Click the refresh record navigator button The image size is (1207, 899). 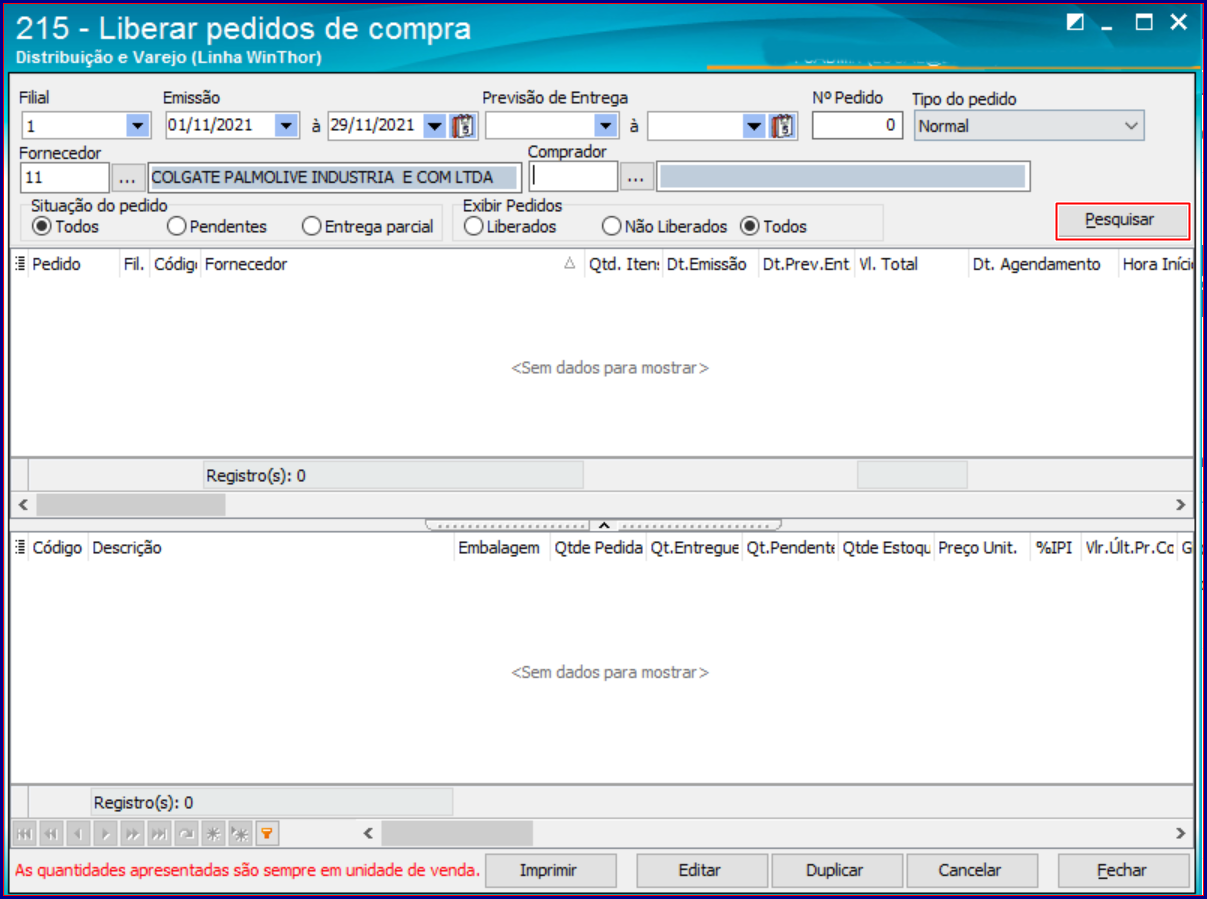(x=186, y=832)
